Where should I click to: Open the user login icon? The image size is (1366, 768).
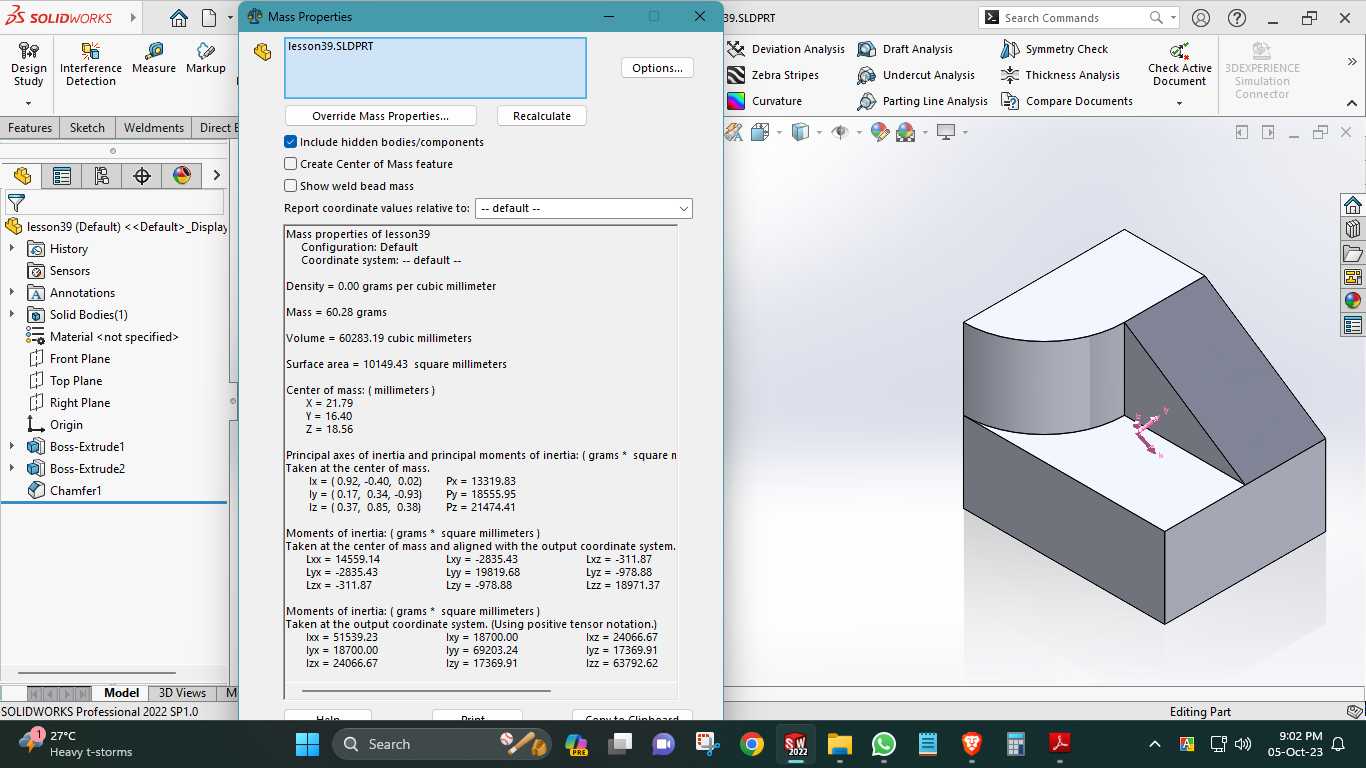pos(1201,18)
